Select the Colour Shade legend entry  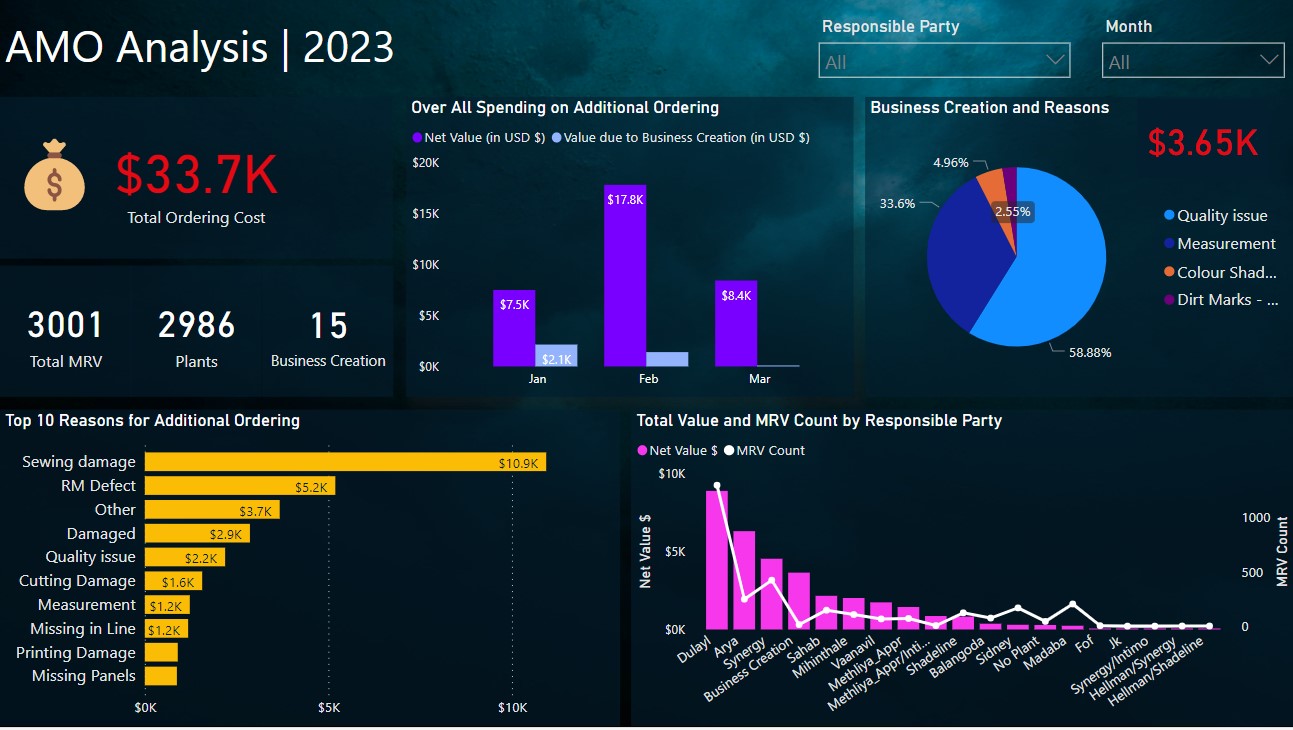tap(1225, 272)
